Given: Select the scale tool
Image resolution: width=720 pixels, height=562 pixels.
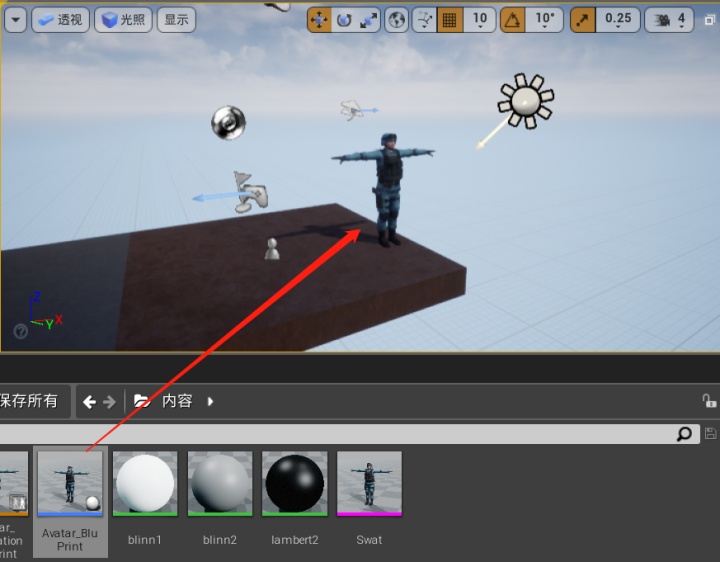Looking at the screenshot, I should click(x=368, y=20).
